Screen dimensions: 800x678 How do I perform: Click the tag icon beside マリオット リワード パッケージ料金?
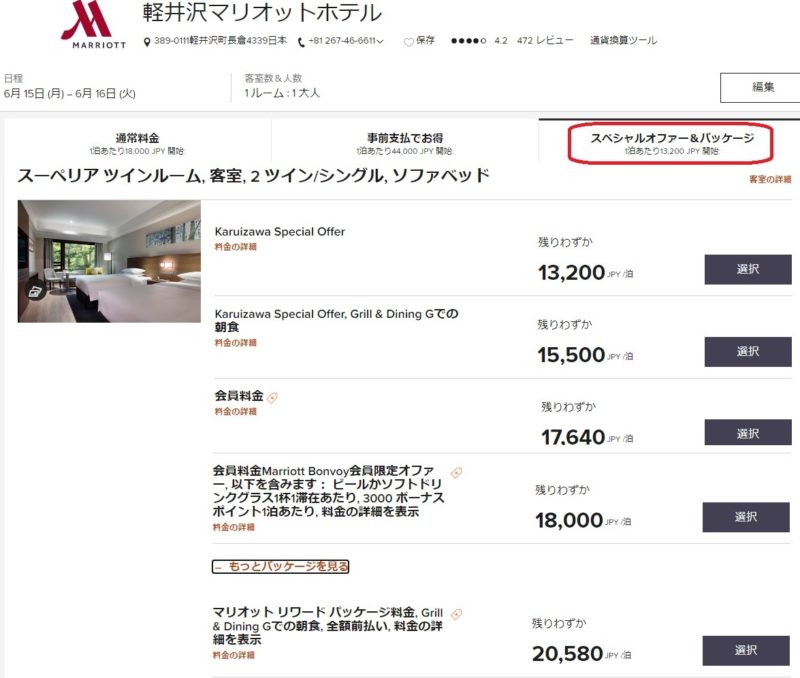pos(457,614)
